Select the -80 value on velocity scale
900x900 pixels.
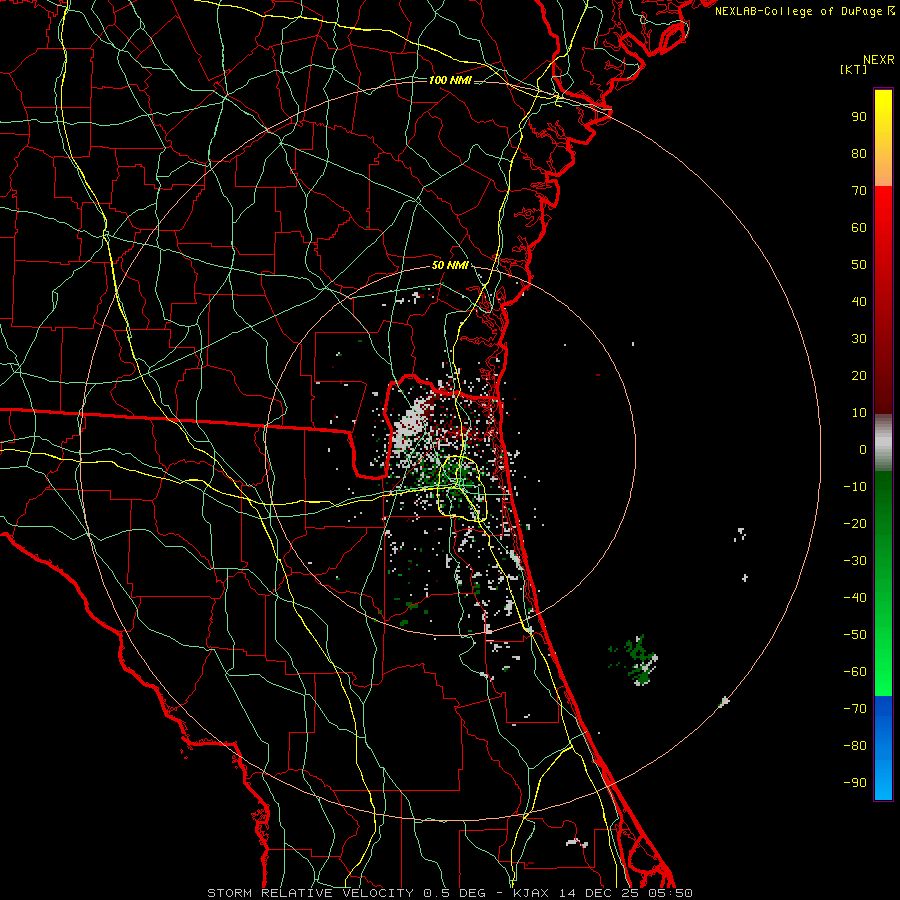coord(855,746)
